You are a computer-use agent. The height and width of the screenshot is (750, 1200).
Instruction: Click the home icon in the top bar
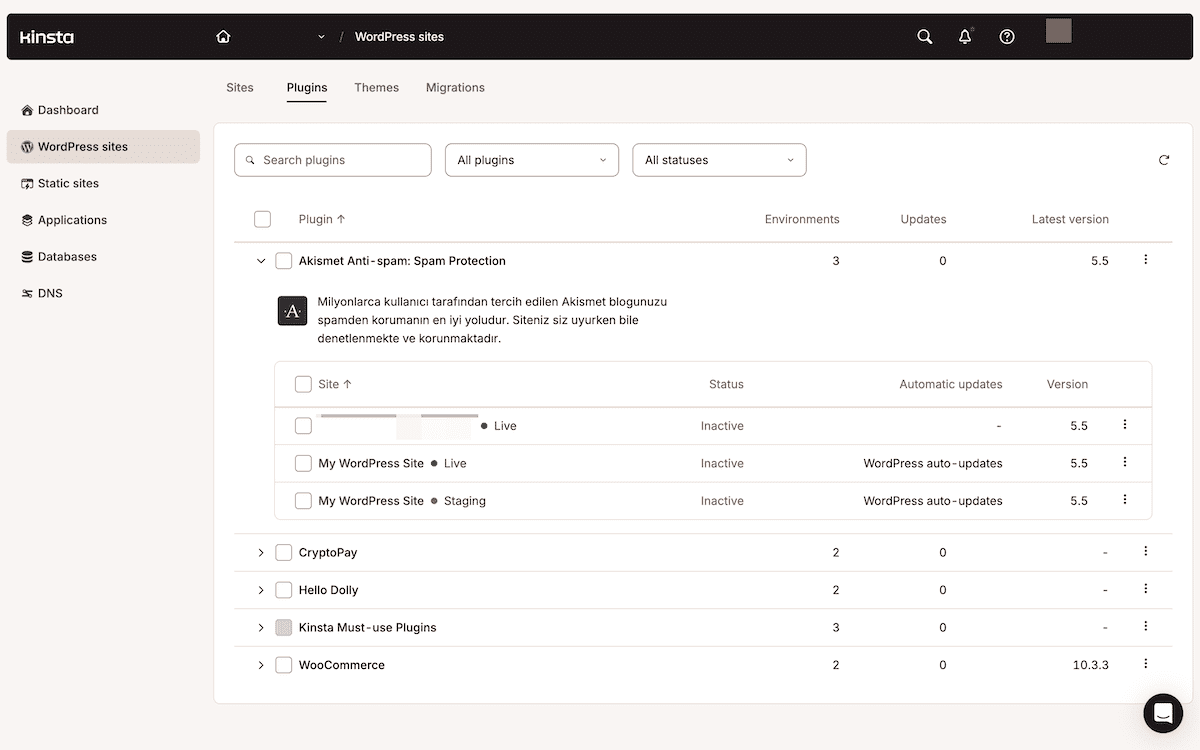pyautogui.click(x=222, y=35)
